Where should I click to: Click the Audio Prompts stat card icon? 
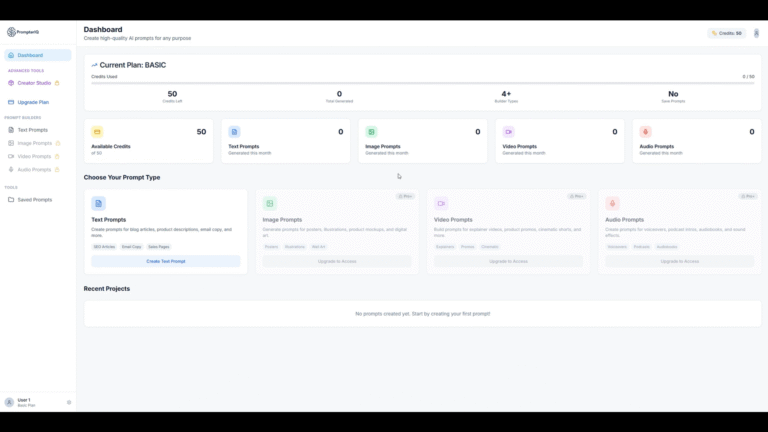point(646,132)
